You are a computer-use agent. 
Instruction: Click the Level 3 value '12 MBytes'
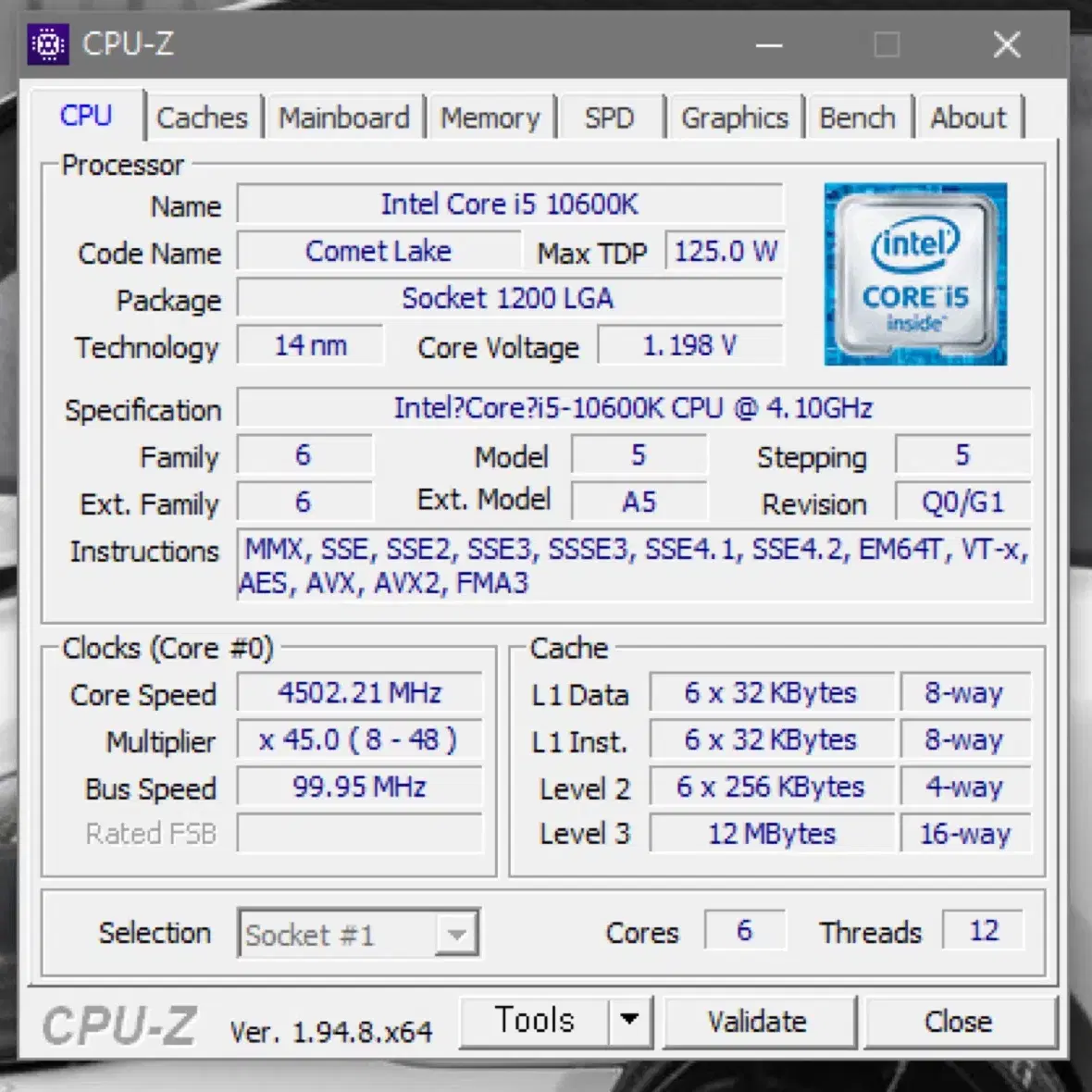[772, 834]
